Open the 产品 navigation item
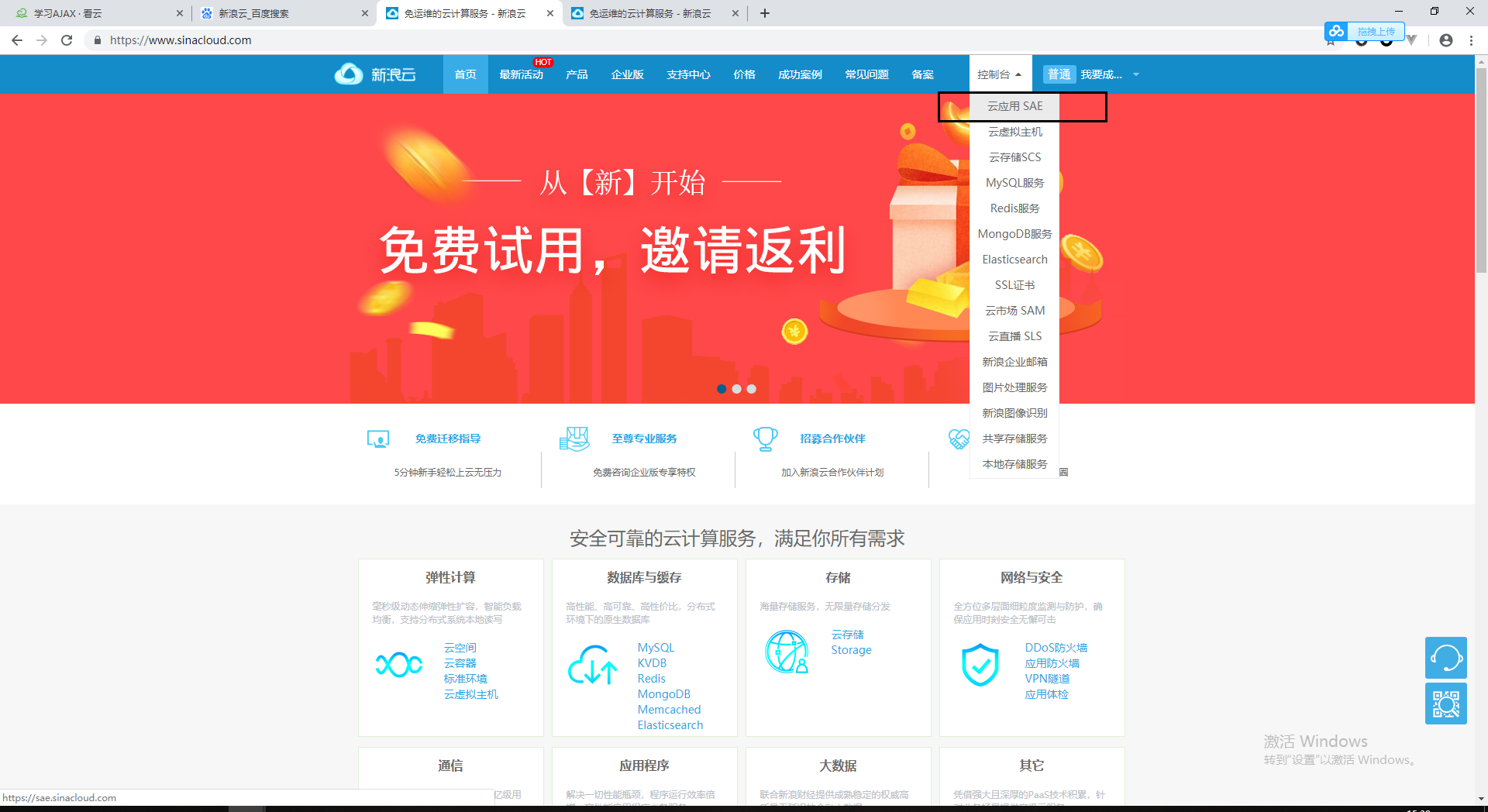The width and height of the screenshot is (1488, 812). click(577, 74)
